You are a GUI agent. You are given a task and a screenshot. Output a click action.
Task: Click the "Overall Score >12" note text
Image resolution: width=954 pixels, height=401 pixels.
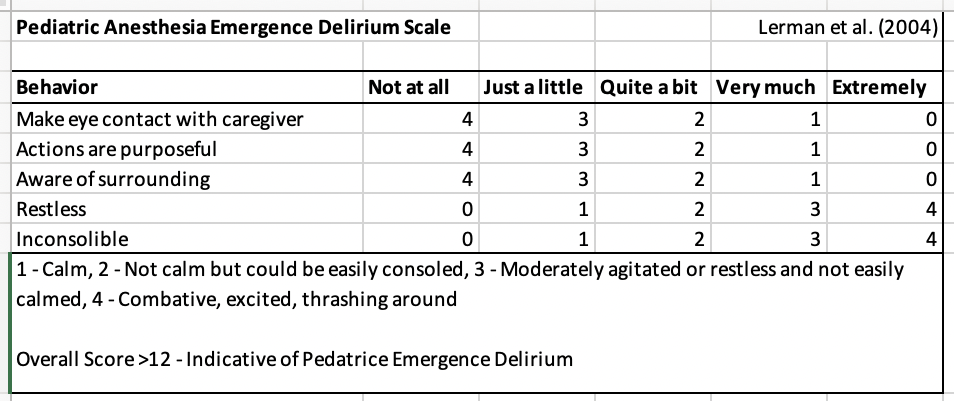(295, 359)
